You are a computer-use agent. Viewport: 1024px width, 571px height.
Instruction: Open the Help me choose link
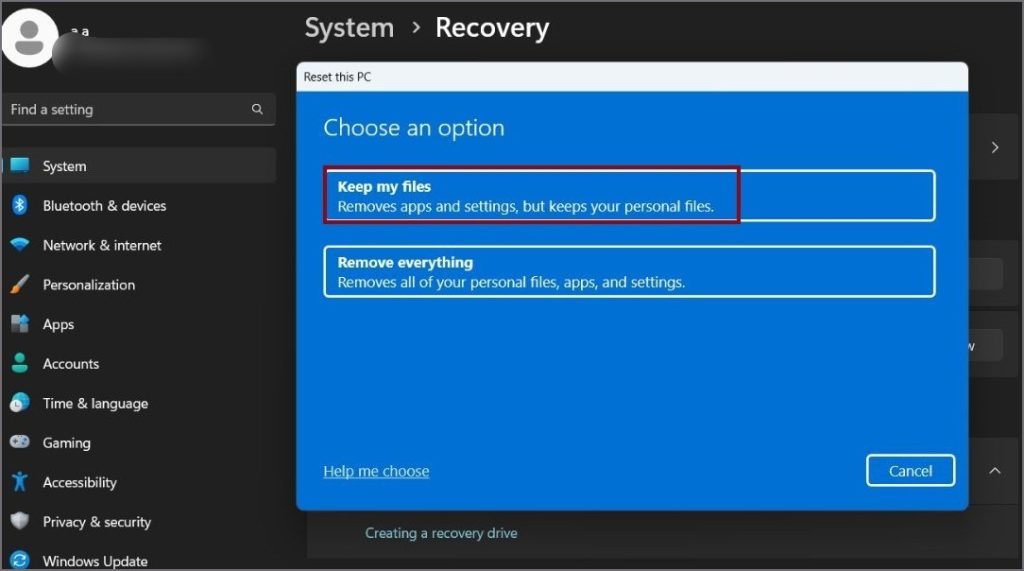(x=376, y=471)
